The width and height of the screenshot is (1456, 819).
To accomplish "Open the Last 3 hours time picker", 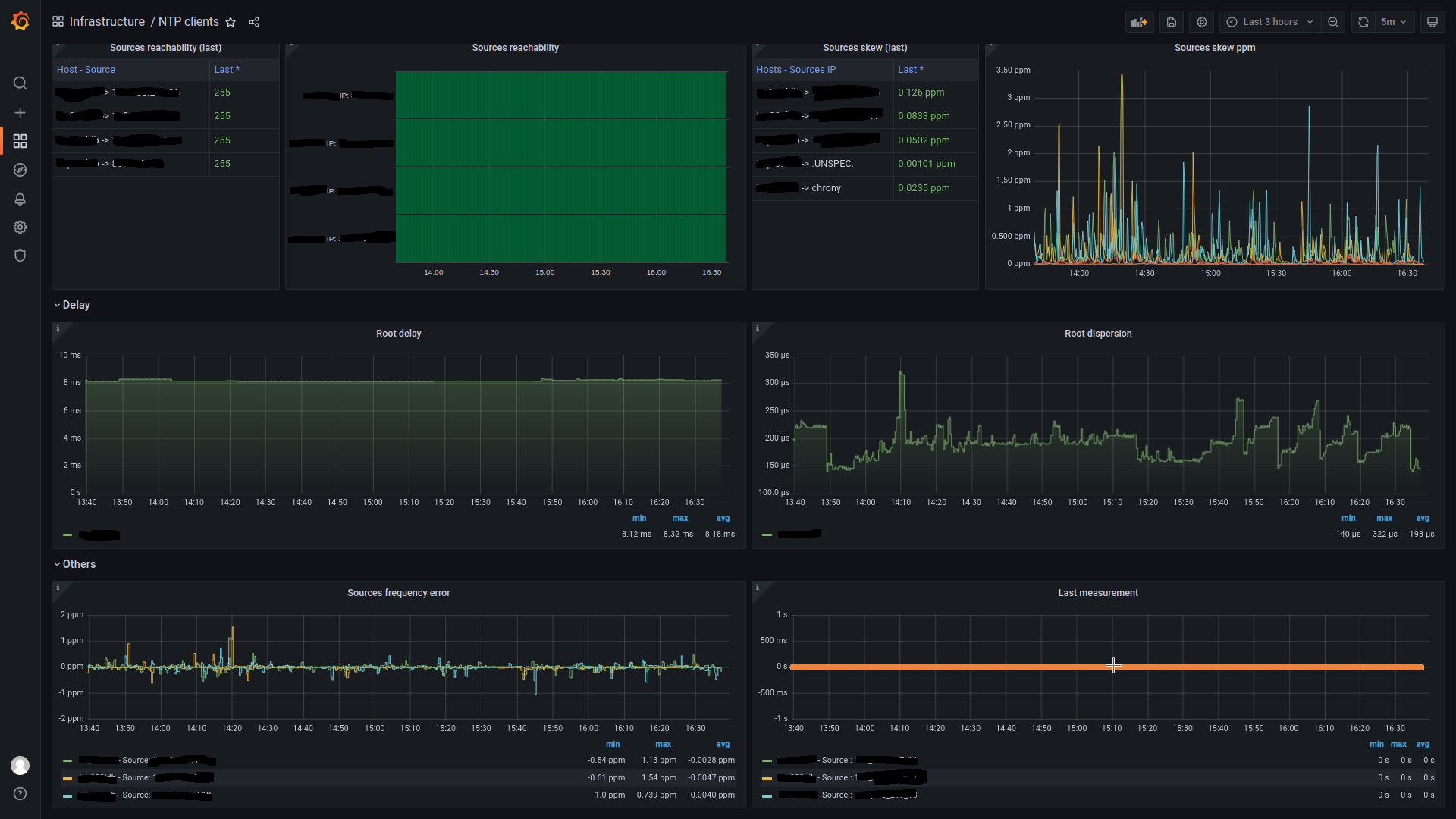I will pos(1269,22).
